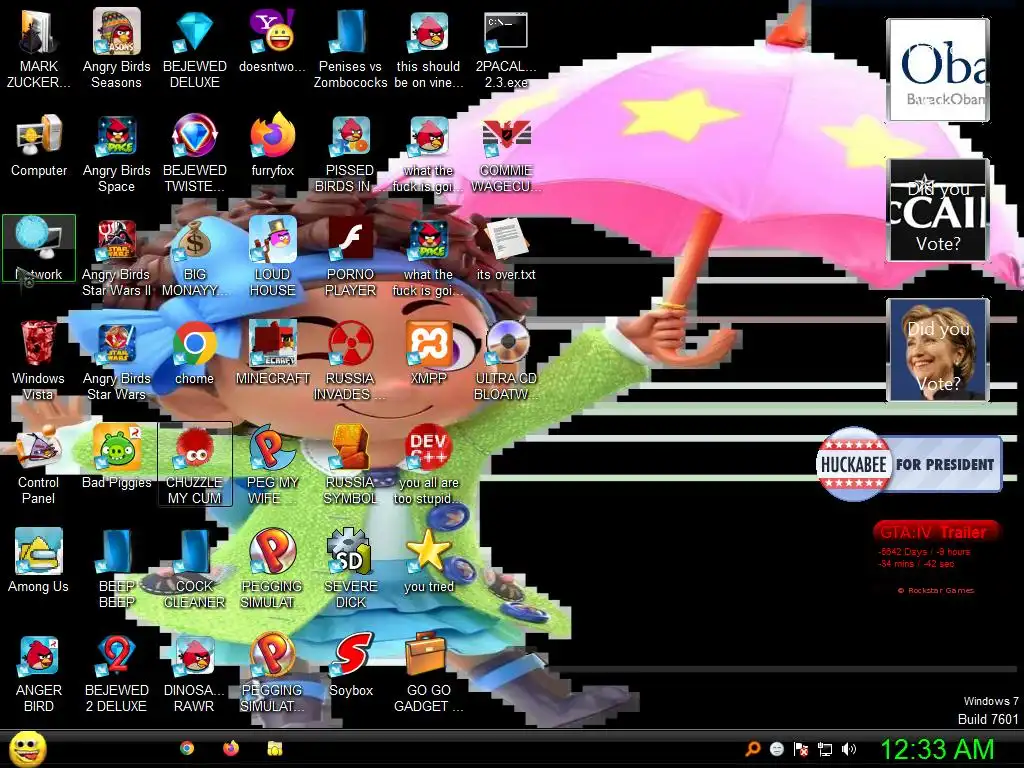Click the Hillary 'Did you Vote?' gadget

click(938, 349)
